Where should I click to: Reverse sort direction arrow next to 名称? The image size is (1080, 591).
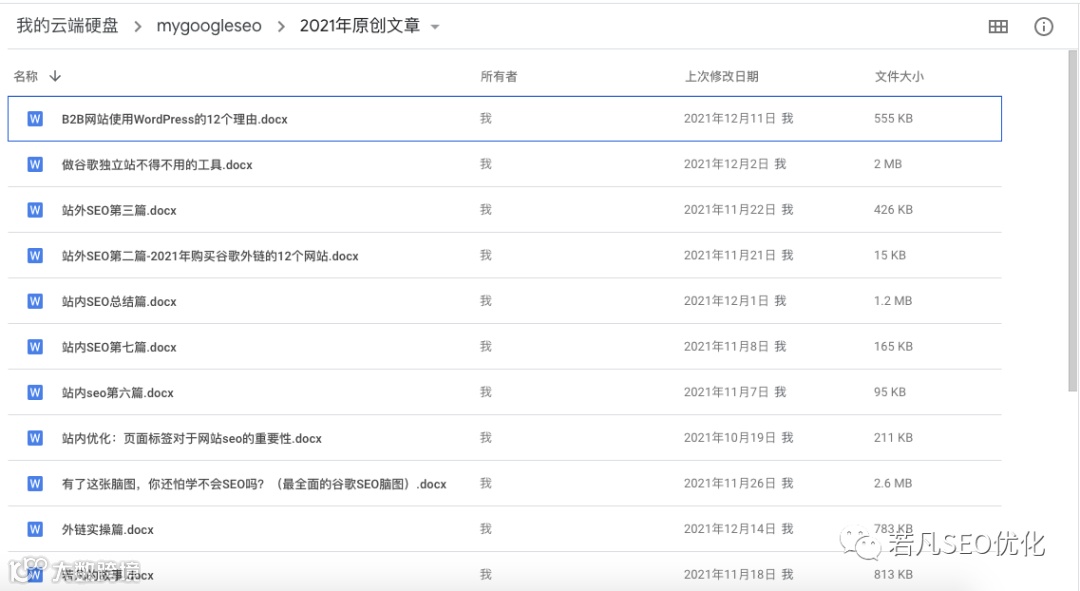tap(55, 76)
